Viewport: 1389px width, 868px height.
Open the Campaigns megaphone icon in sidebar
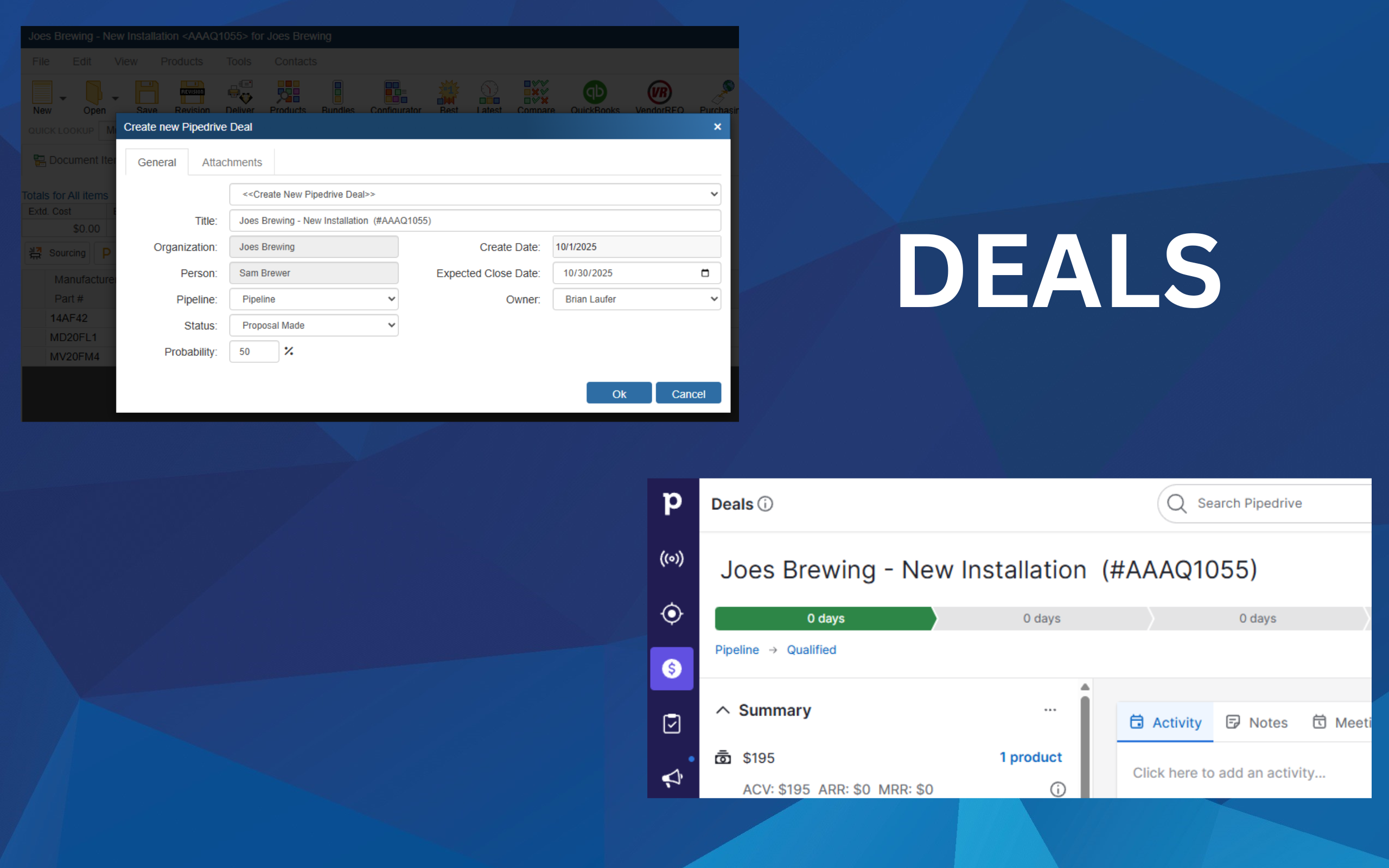pyautogui.click(x=672, y=778)
